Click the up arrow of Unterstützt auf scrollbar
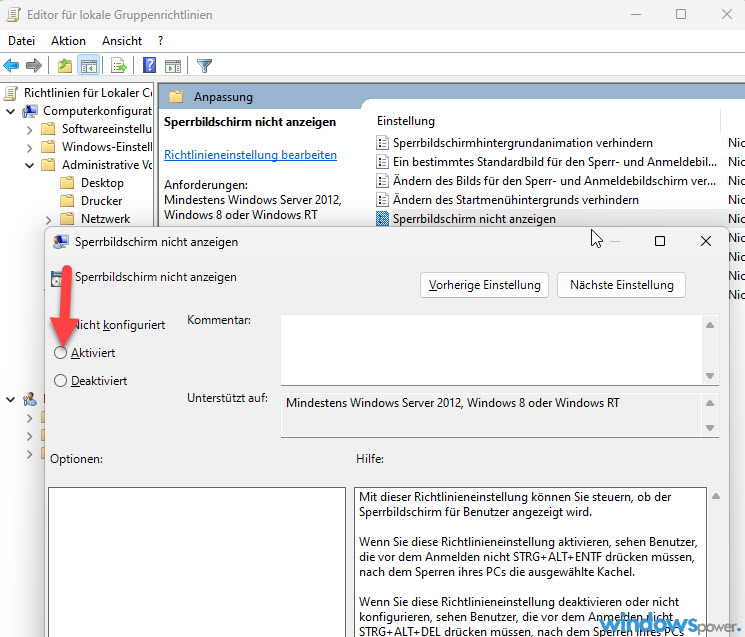This screenshot has height=637, width=745. click(710, 403)
